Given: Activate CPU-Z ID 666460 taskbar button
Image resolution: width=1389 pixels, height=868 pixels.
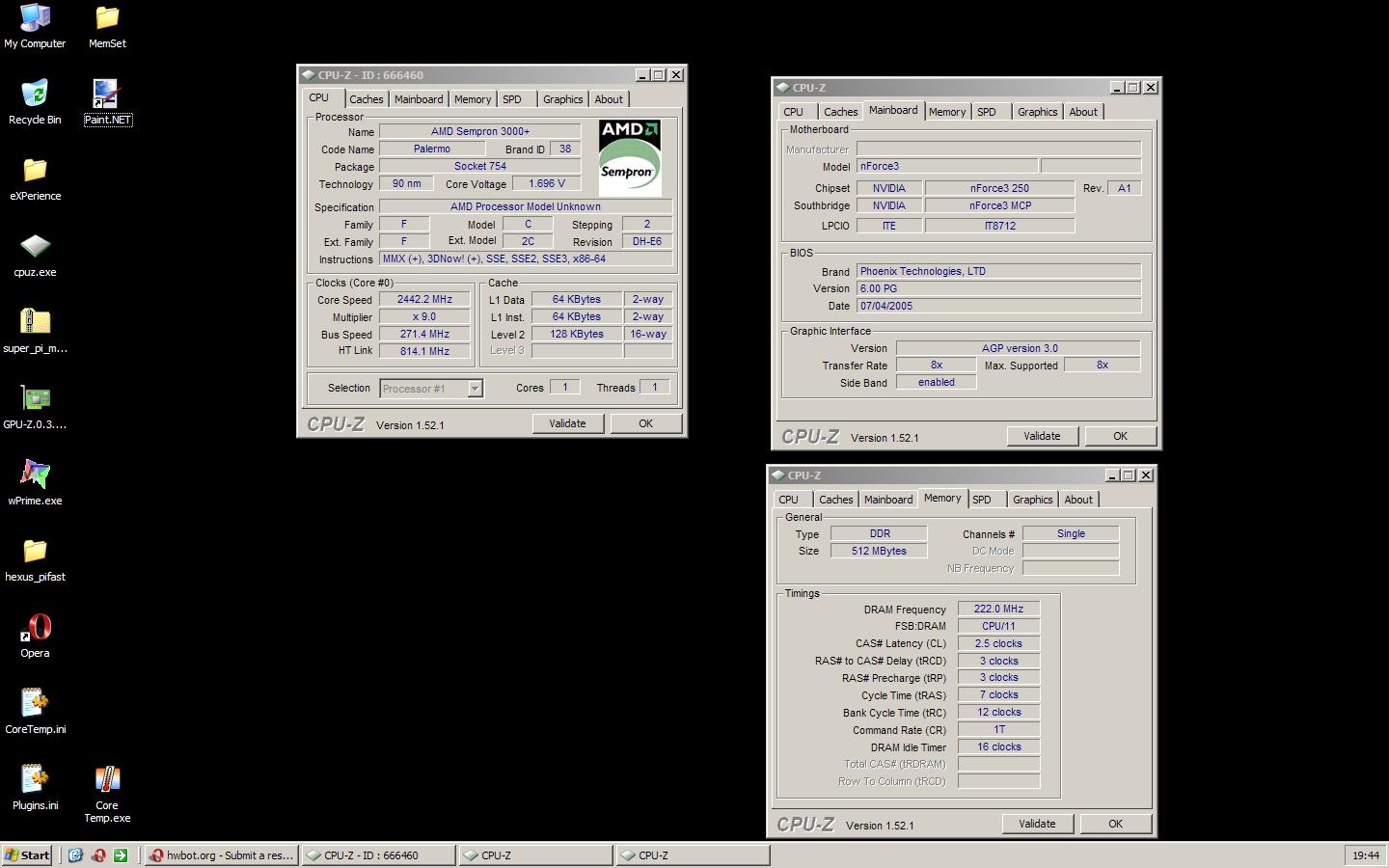Looking at the screenshot, I should pos(378,855).
